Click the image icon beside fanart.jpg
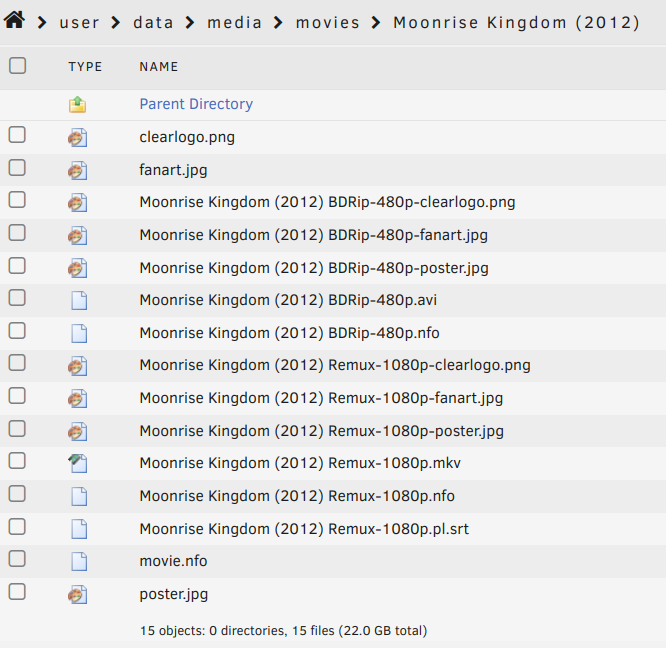This screenshot has width=666, height=648. click(x=78, y=171)
